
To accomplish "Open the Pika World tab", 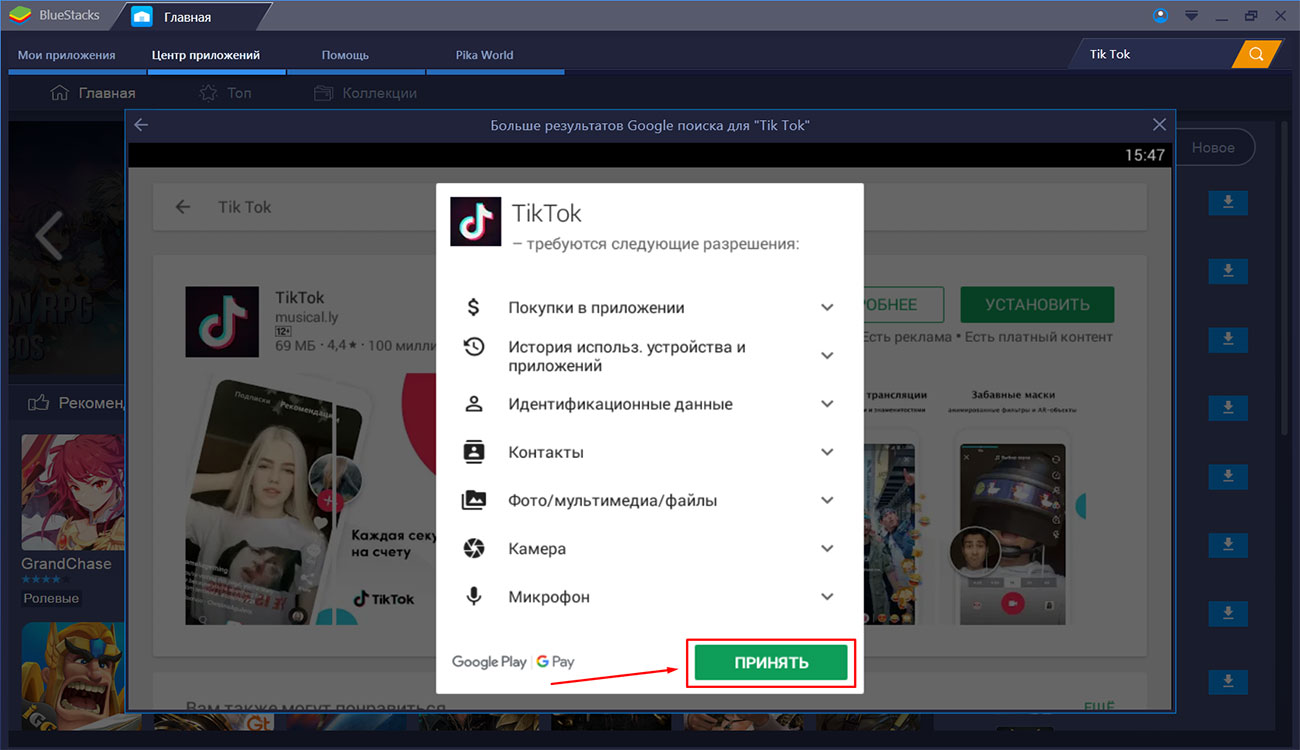I will point(483,55).
